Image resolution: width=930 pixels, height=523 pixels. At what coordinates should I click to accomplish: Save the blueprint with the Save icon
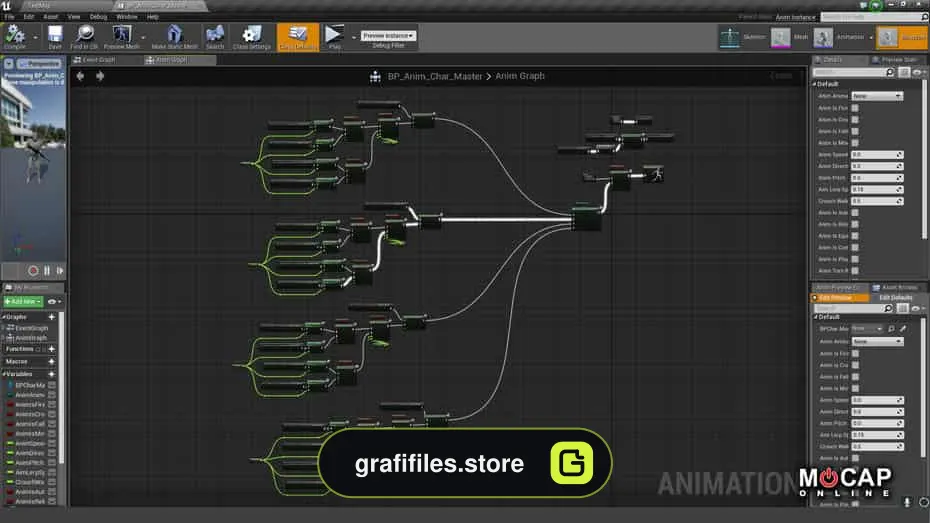click(55, 34)
